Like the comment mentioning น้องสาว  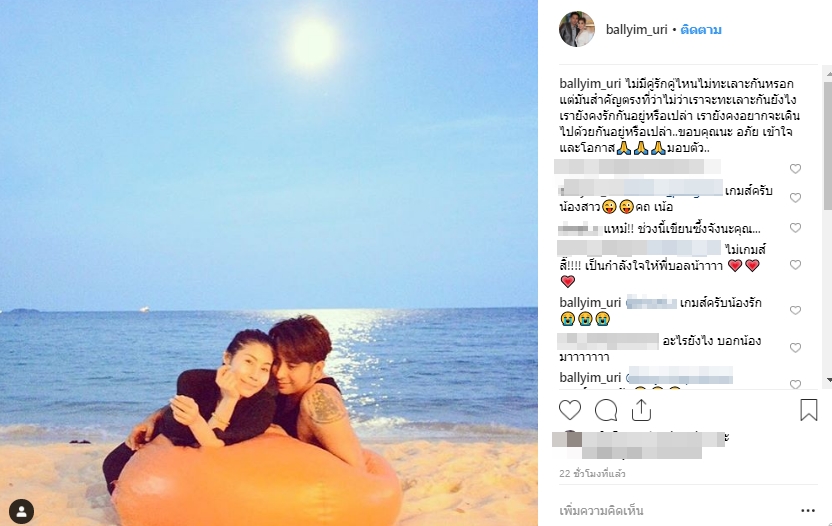tap(795, 197)
